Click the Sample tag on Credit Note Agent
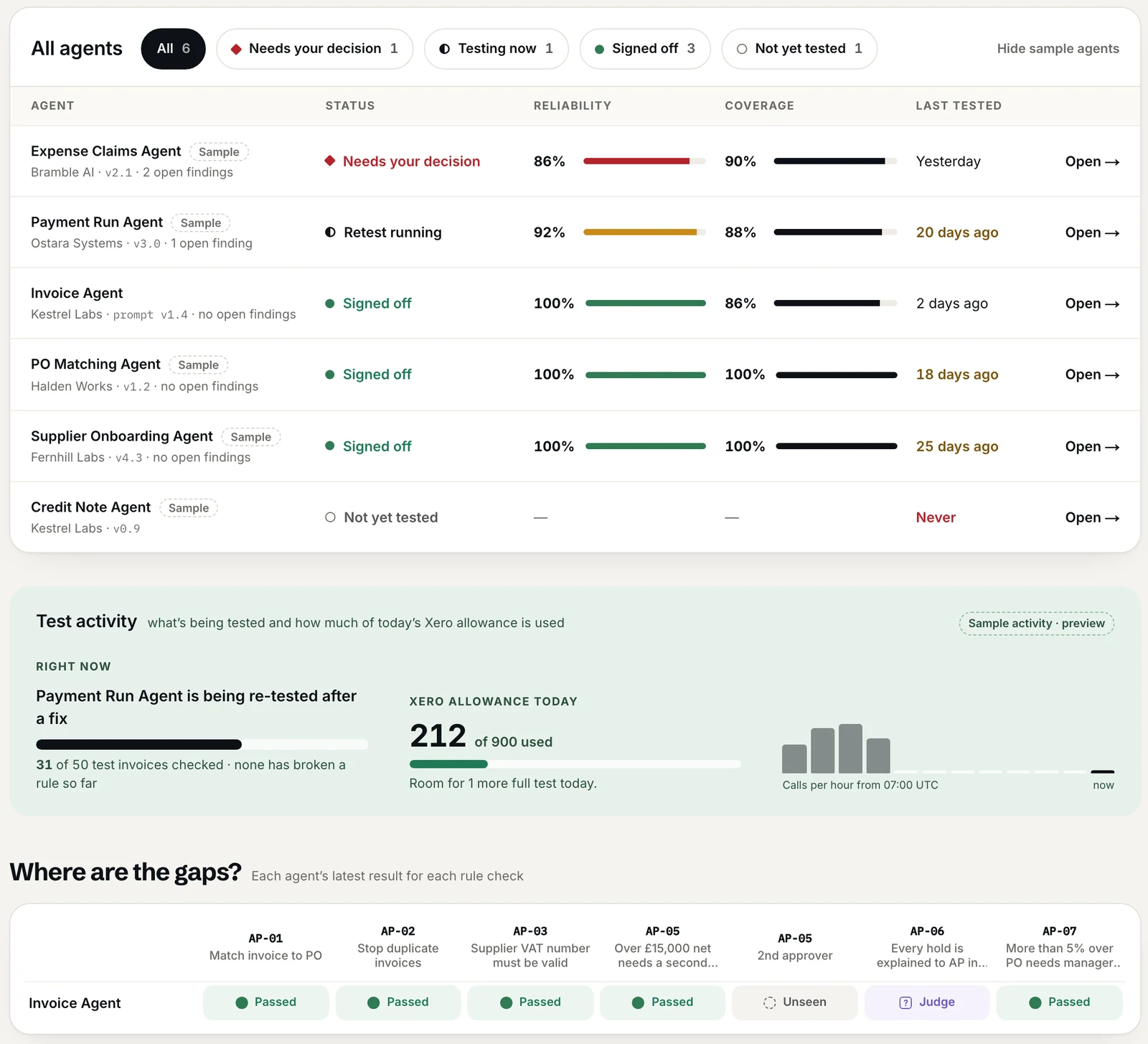Screen dimensions: 1148x1044 tap(189, 508)
